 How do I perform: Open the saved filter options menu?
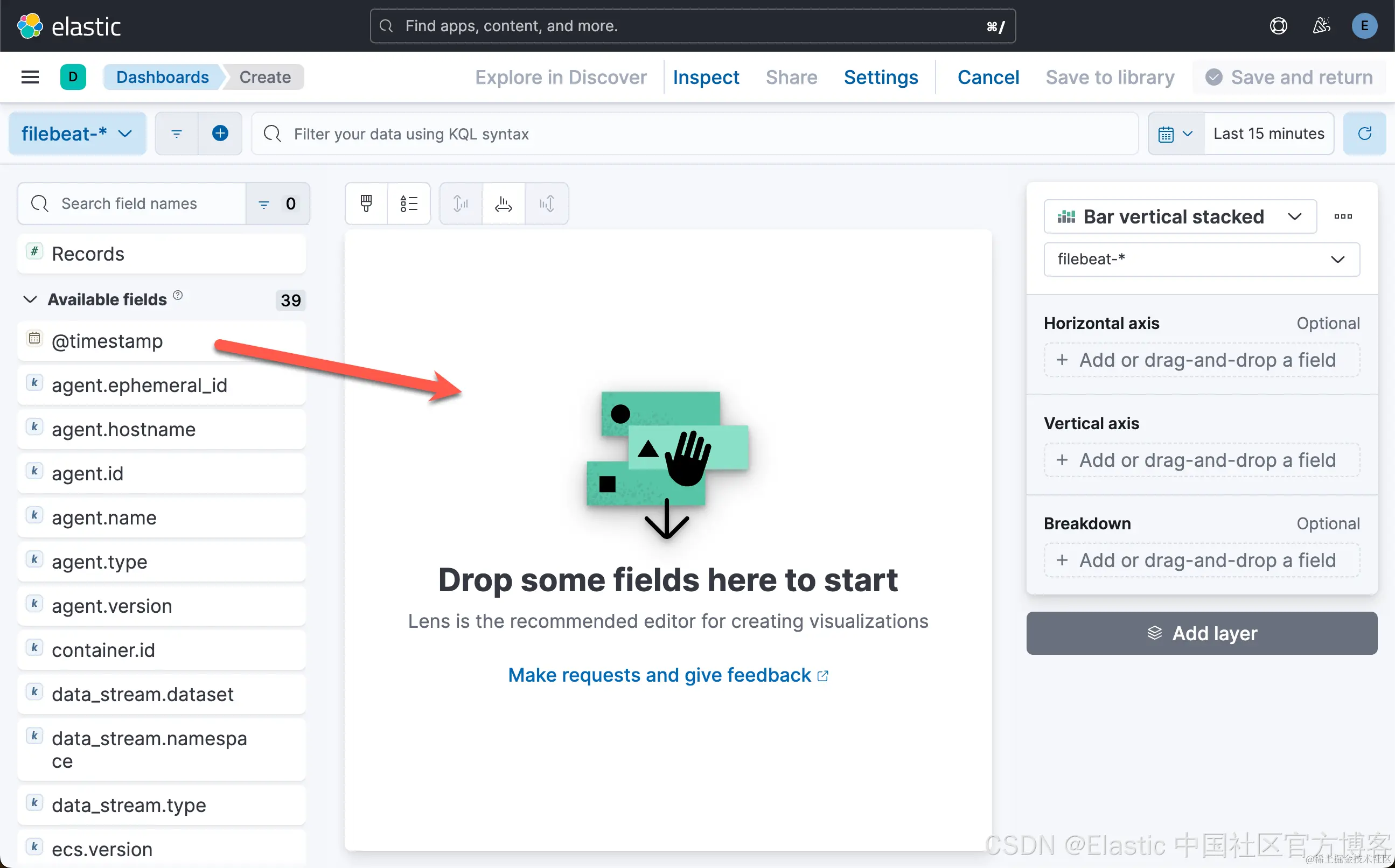(x=177, y=134)
